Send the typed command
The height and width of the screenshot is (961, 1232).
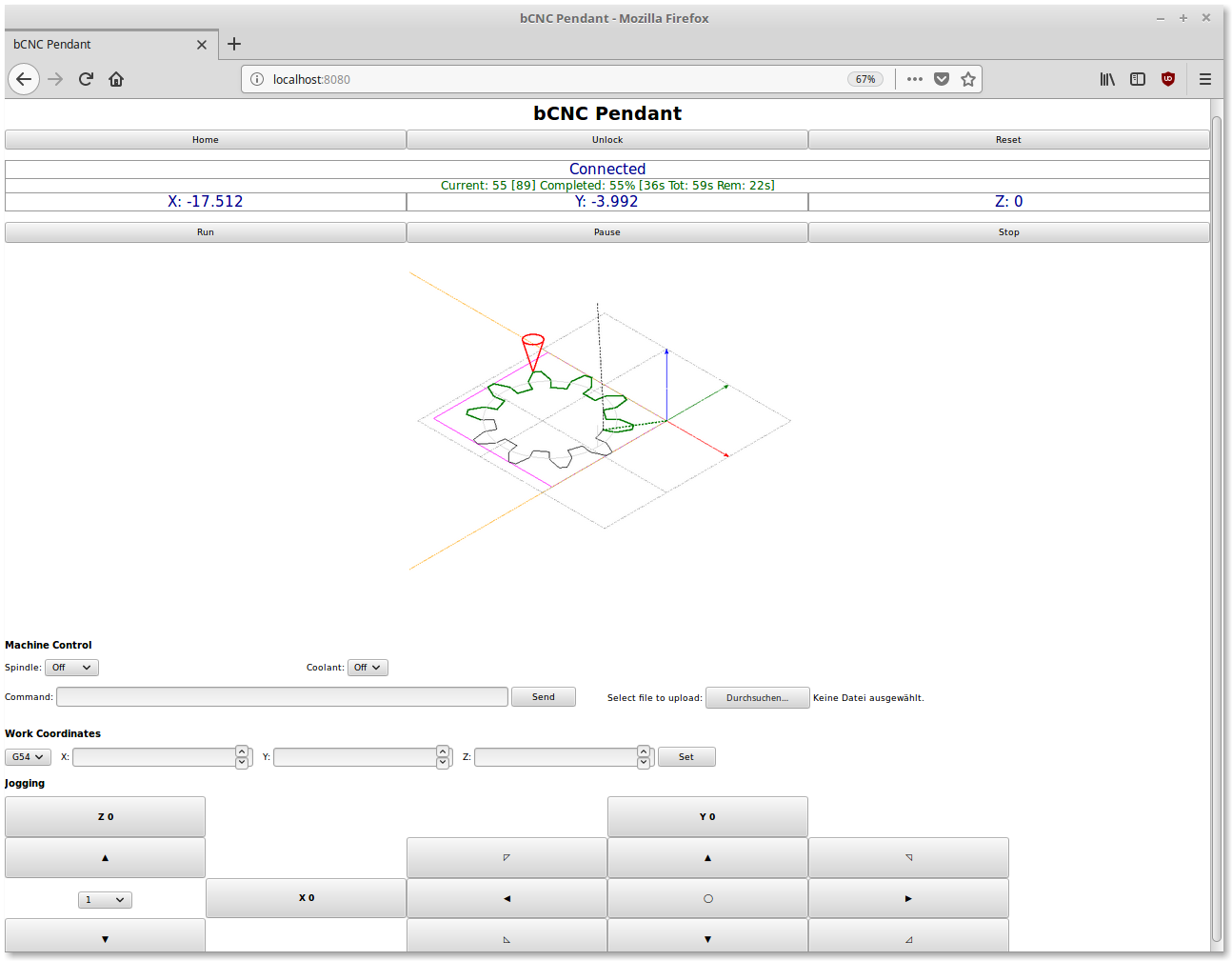[x=544, y=697]
